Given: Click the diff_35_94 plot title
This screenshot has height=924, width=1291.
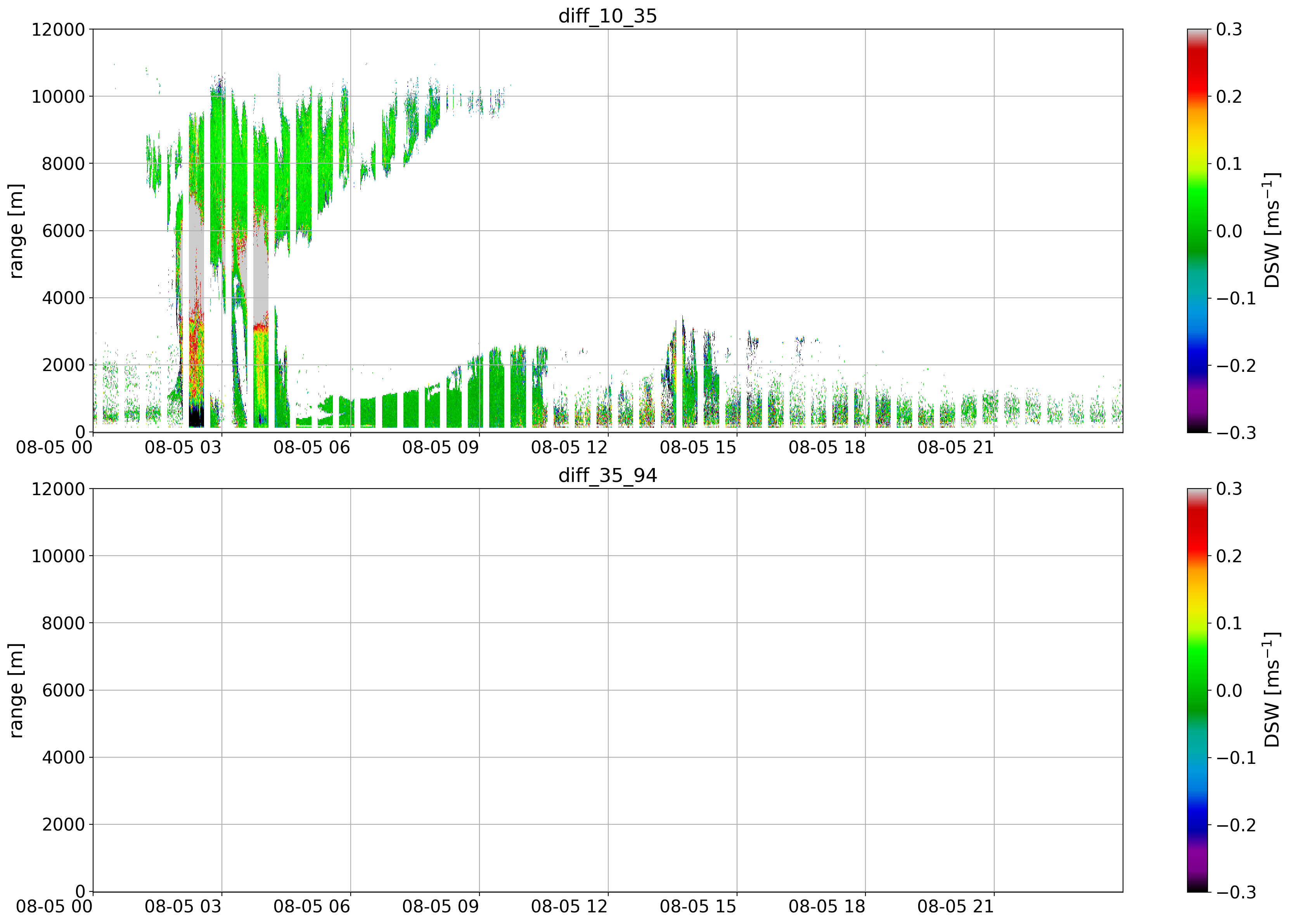Looking at the screenshot, I should pos(607,475).
